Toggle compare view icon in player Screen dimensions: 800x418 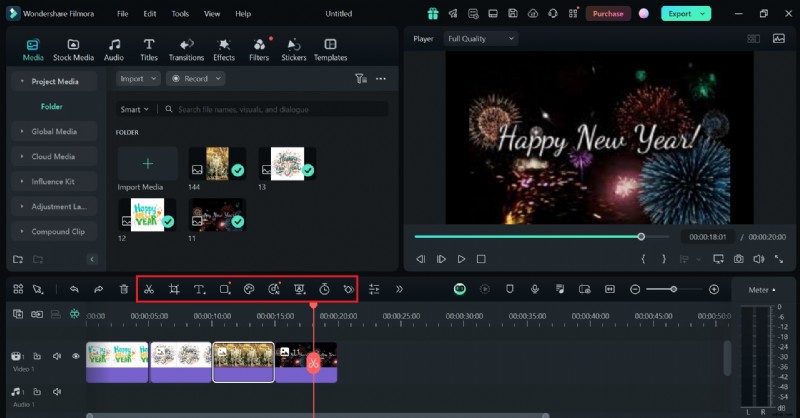click(x=754, y=39)
